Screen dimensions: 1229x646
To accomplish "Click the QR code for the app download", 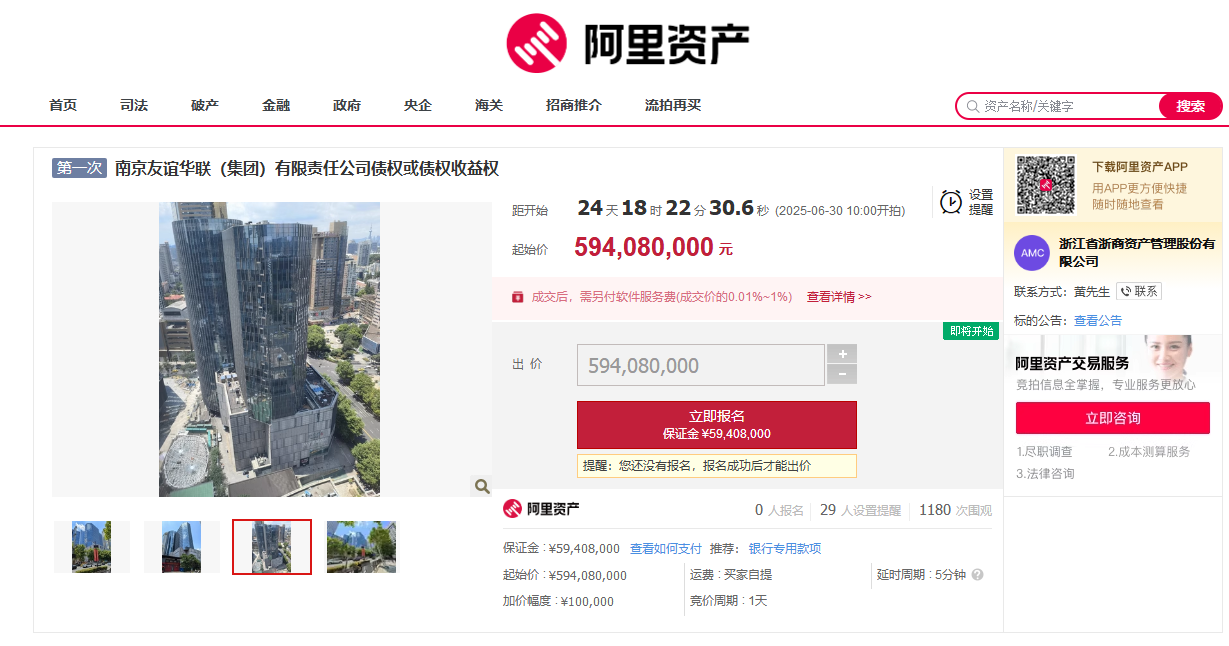I will 1046,184.
